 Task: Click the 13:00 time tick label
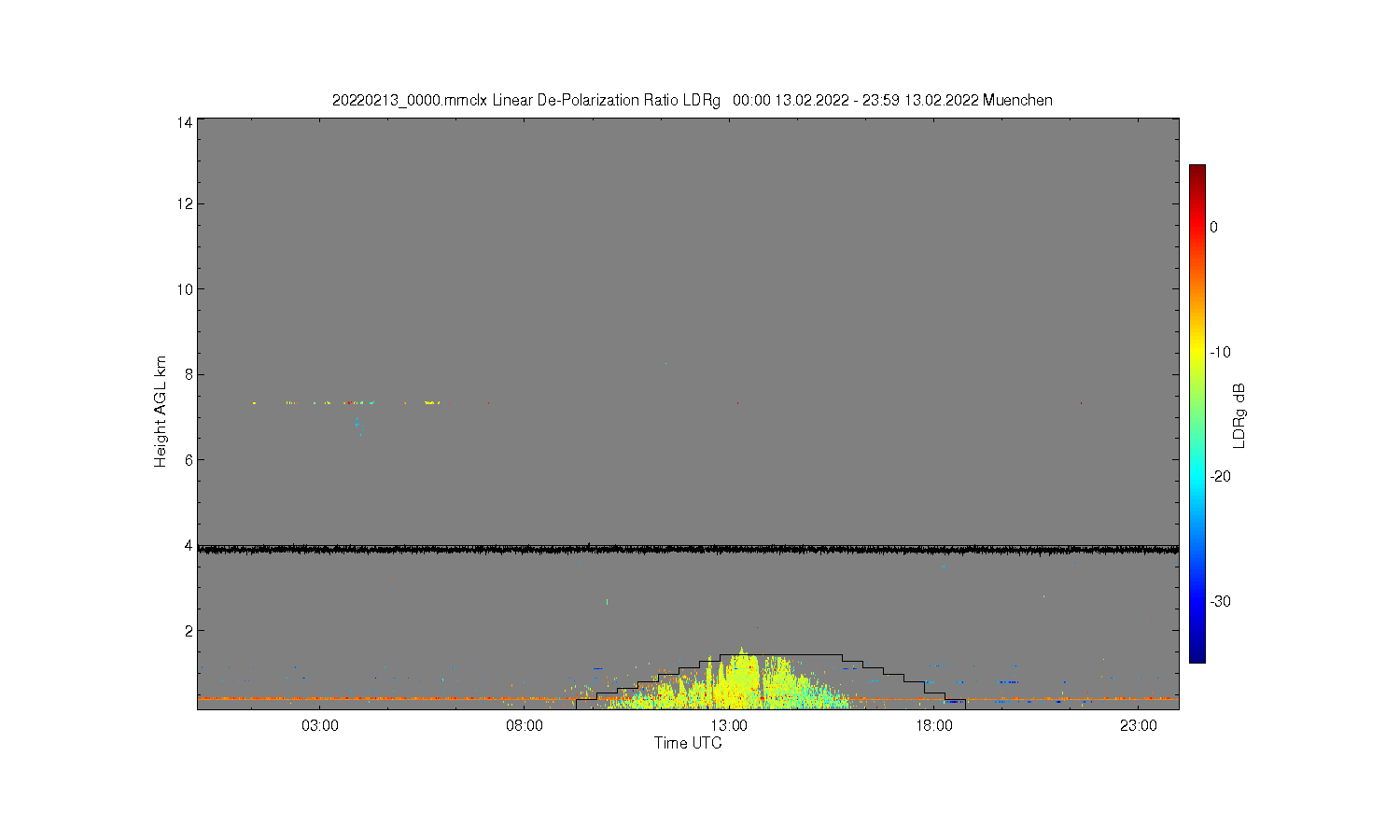pos(729,725)
